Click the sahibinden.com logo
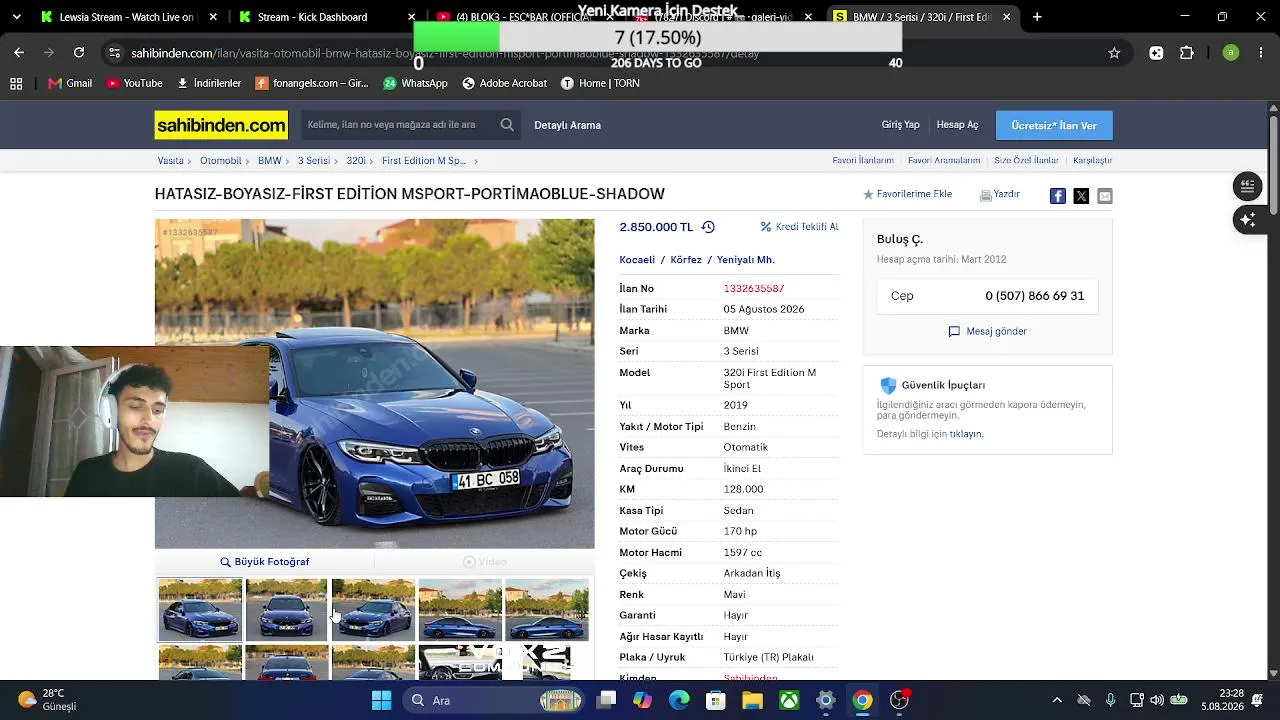 pos(221,125)
